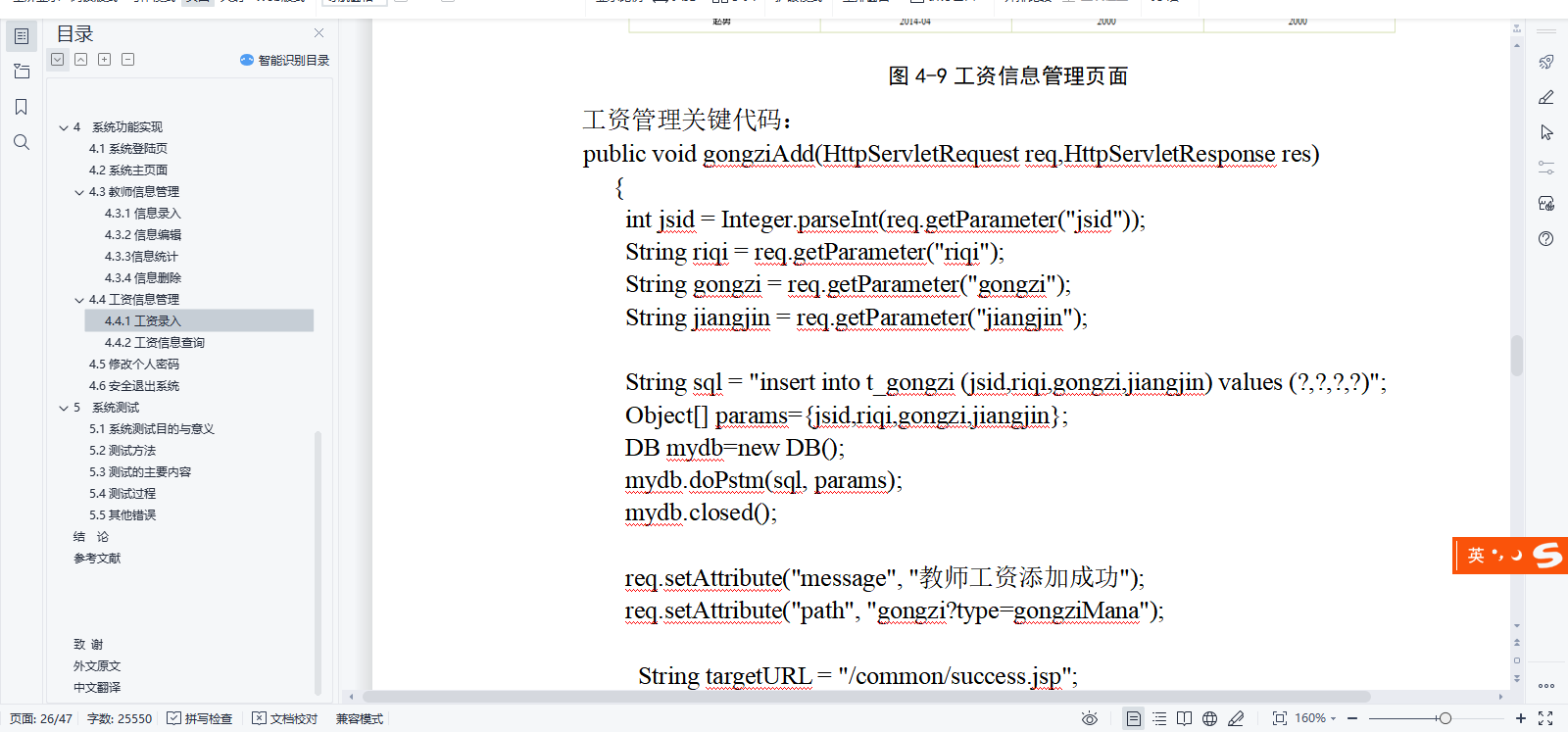Screen dimensions: 1568x732
Task: Click the pen/style icon in right sidebar
Action: [1546, 97]
